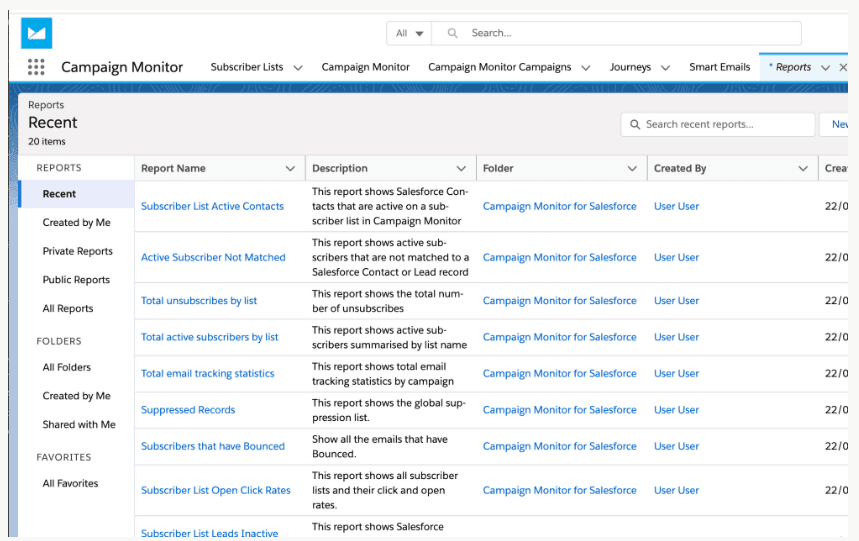Select Shared with Me in the sidebar
The width and height of the screenshot is (859, 541).
79,424
